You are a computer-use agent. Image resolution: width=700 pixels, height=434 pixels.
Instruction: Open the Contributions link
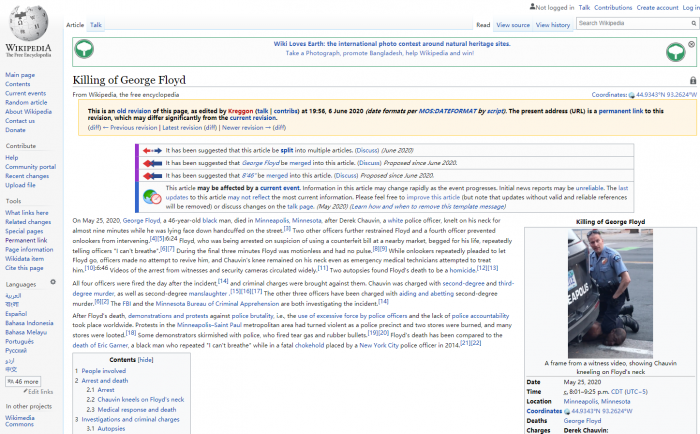pos(613,8)
